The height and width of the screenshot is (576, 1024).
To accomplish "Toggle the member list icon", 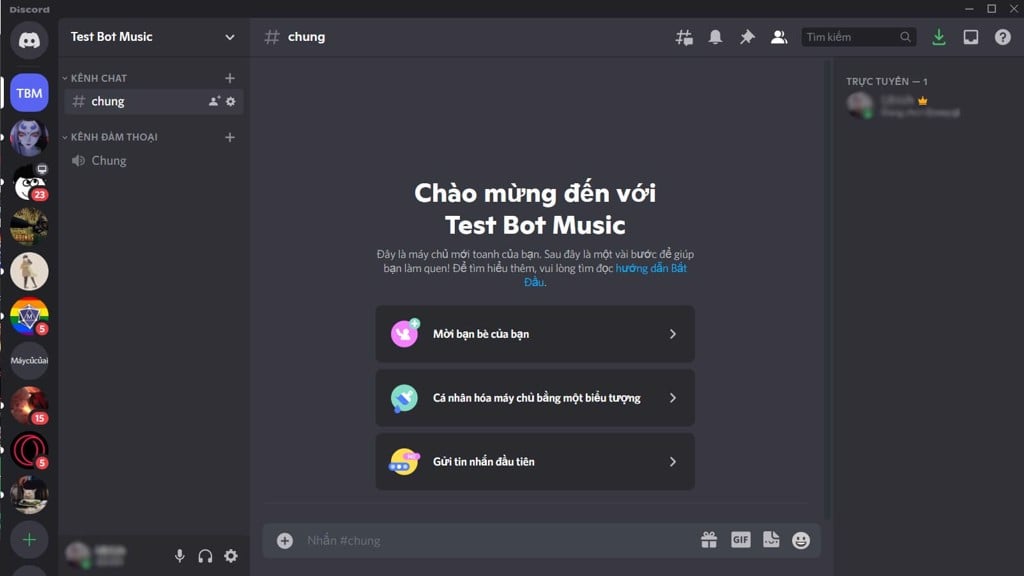I will pyautogui.click(x=778, y=37).
